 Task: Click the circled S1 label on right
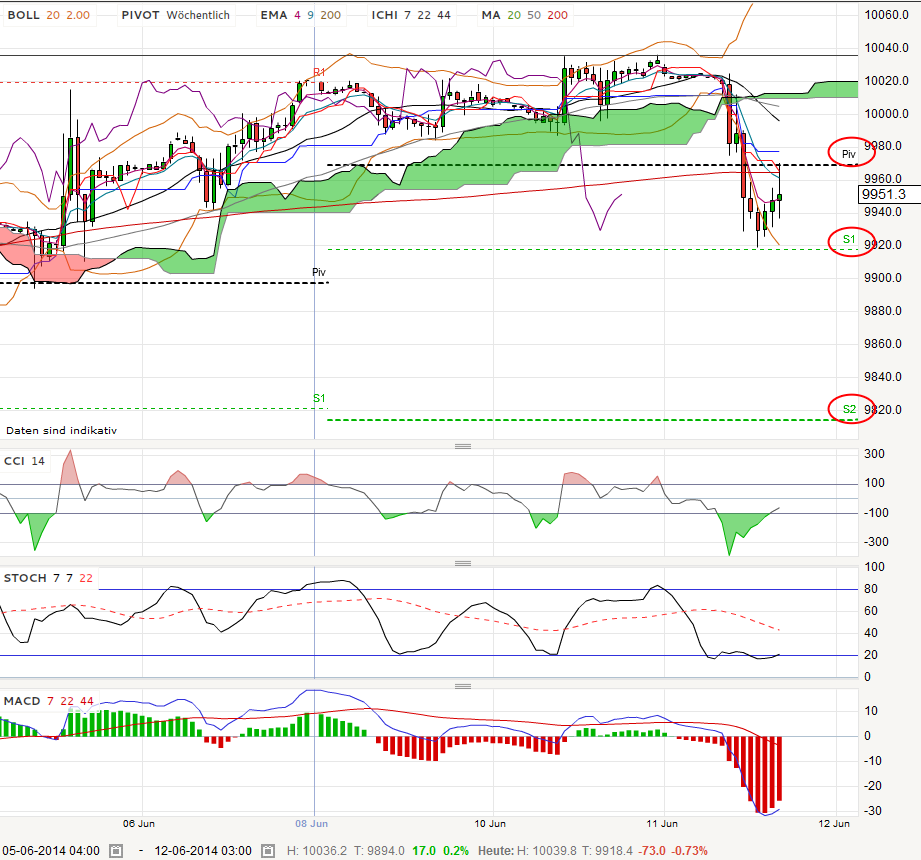(849, 239)
